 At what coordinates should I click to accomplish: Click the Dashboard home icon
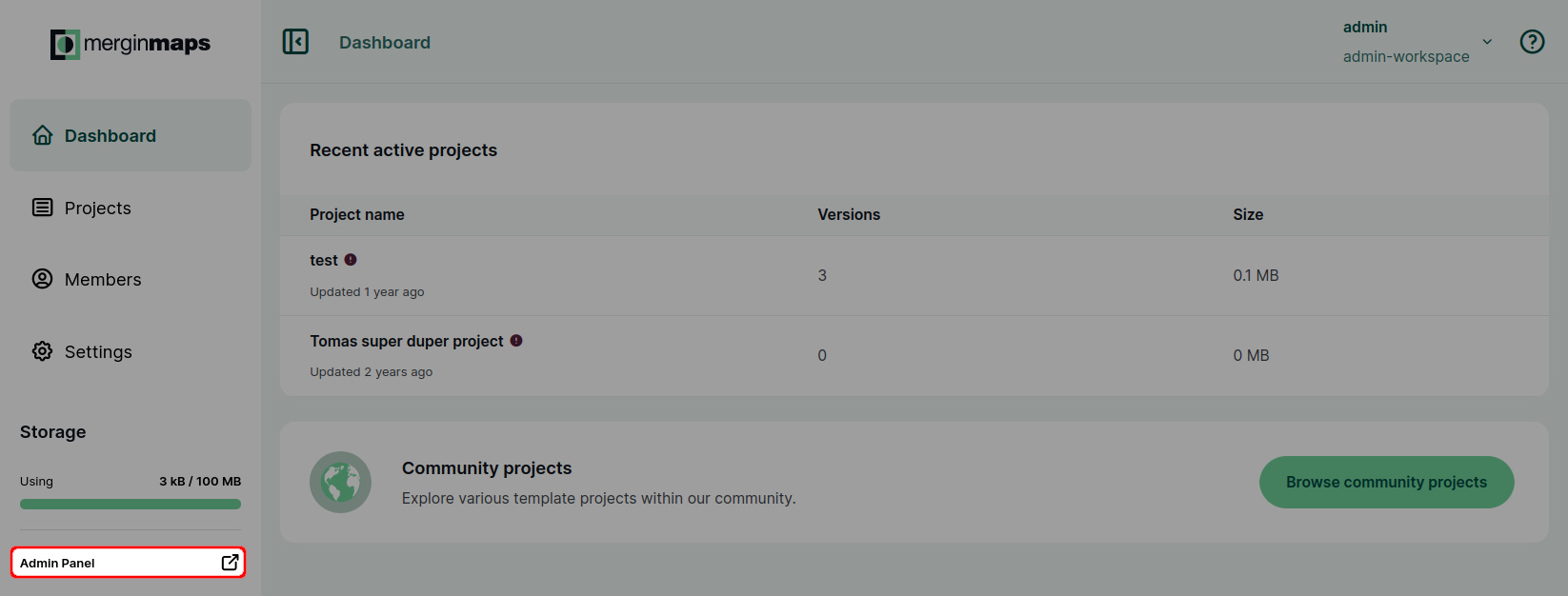(x=43, y=135)
